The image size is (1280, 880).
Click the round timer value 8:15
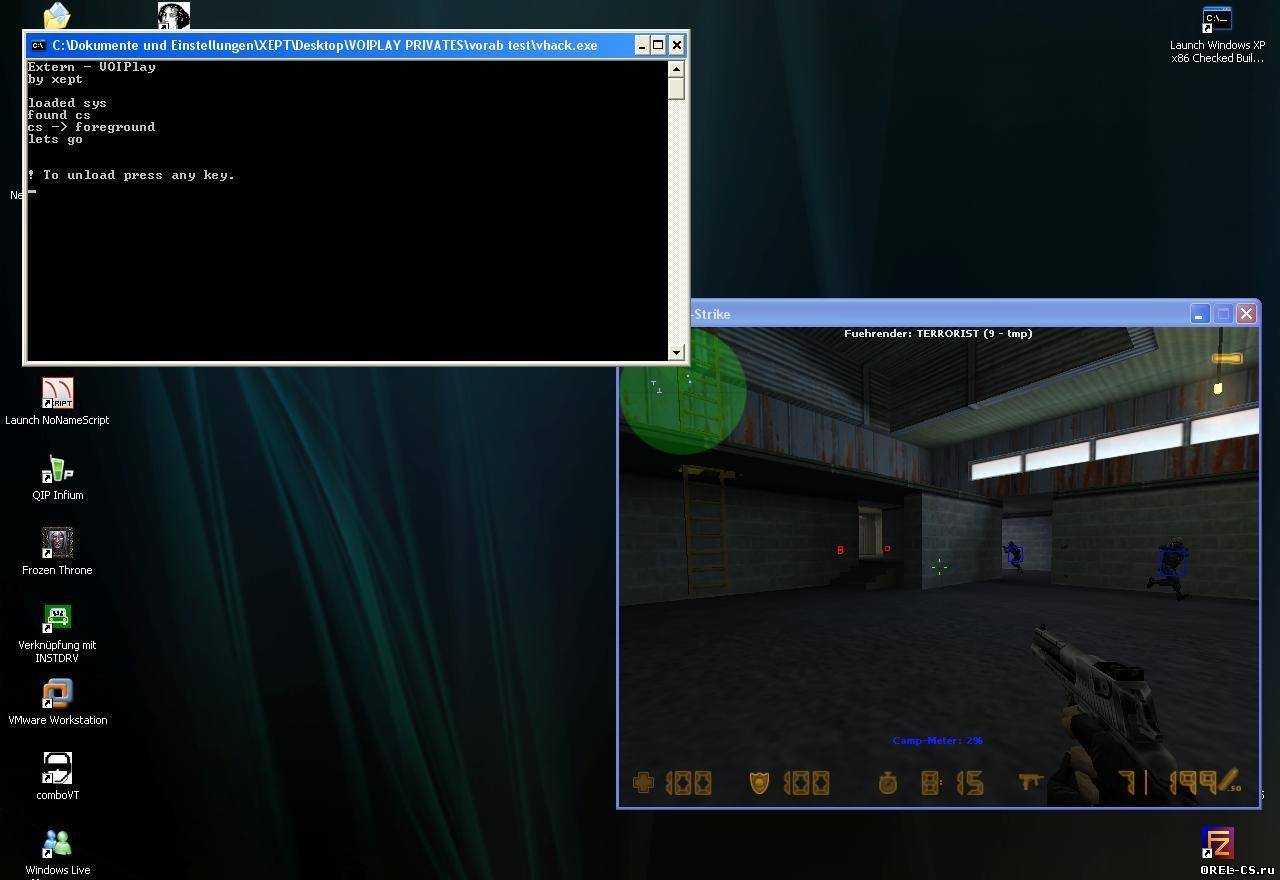(952, 783)
